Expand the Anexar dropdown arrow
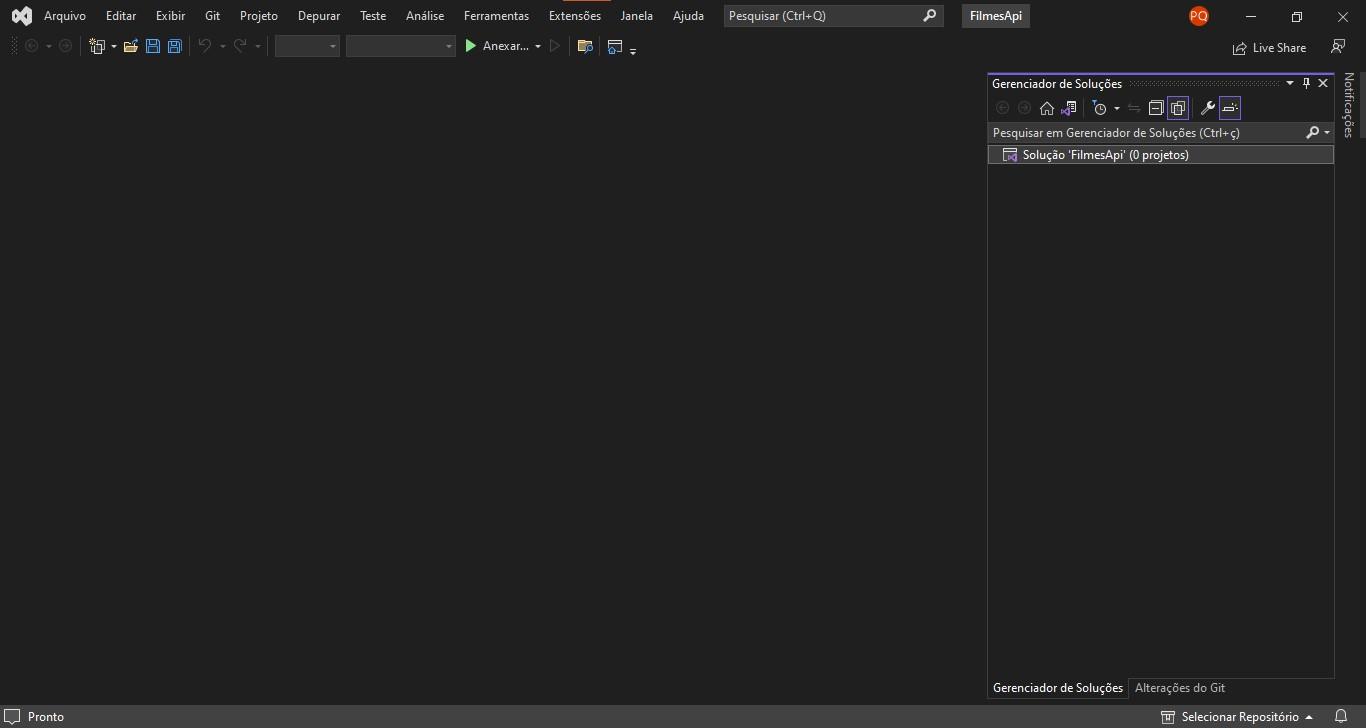This screenshot has width=1366, height=728. tap(538, 47)
